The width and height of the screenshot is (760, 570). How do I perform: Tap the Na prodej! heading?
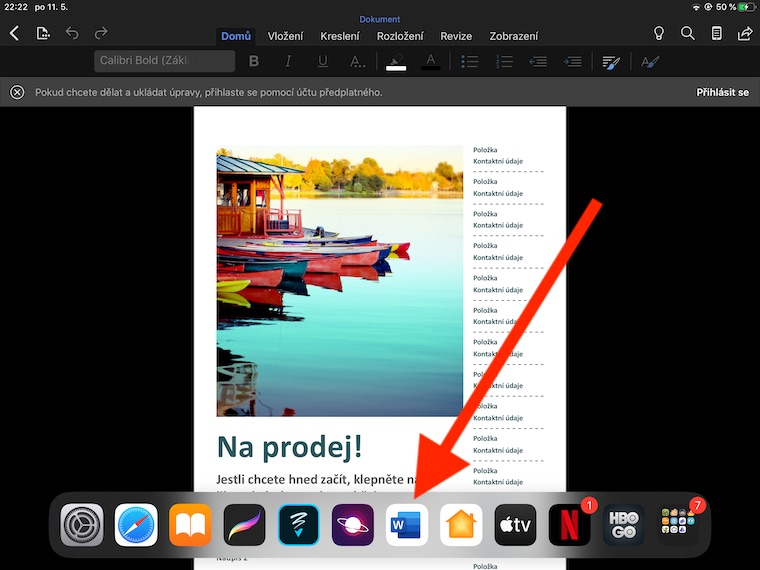pos(289,447)
